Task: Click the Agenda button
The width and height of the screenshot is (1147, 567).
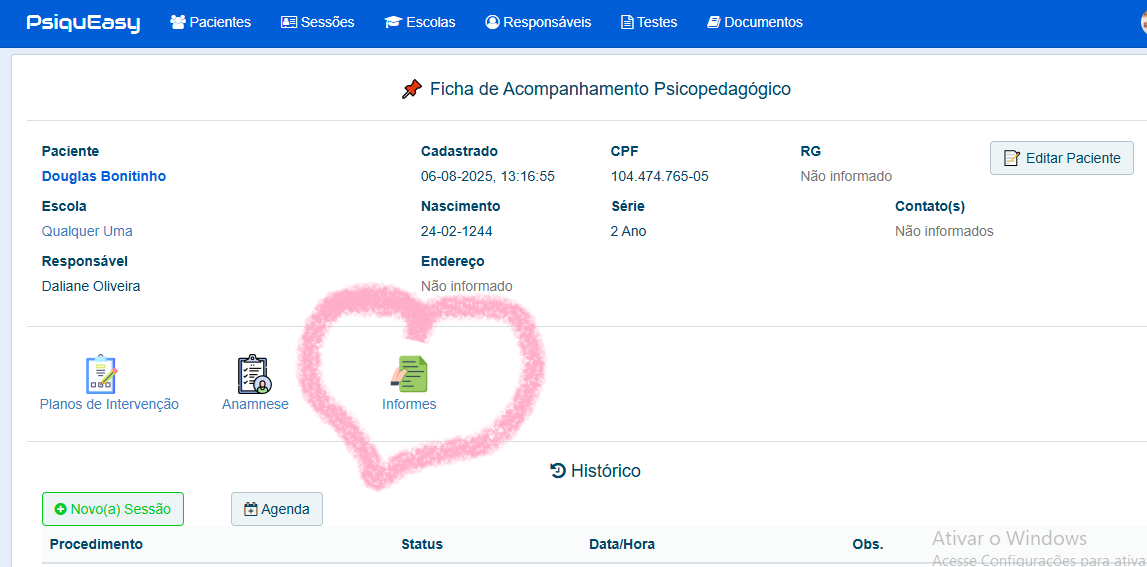Action: (x=277, y=509)
